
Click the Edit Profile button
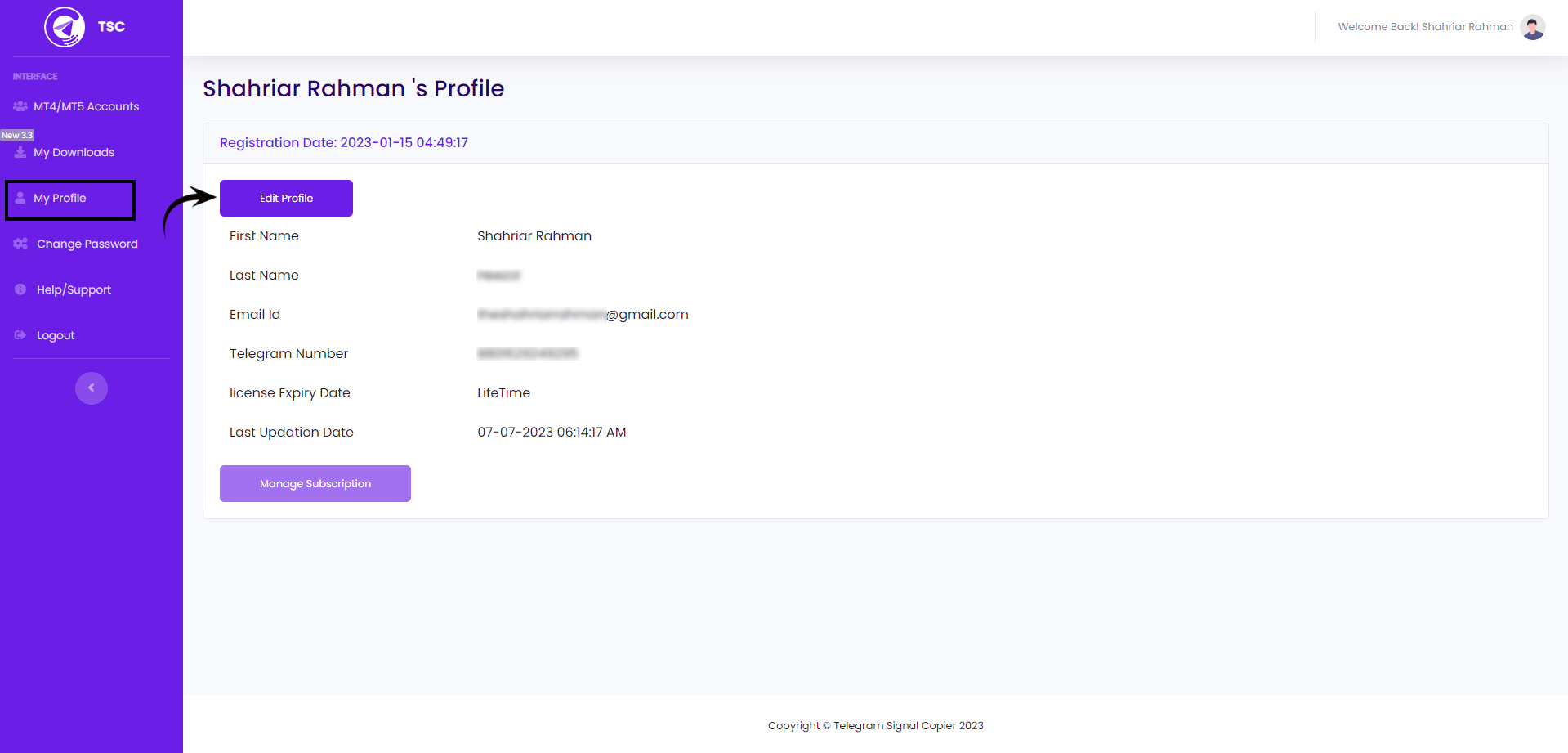(285, 198)
